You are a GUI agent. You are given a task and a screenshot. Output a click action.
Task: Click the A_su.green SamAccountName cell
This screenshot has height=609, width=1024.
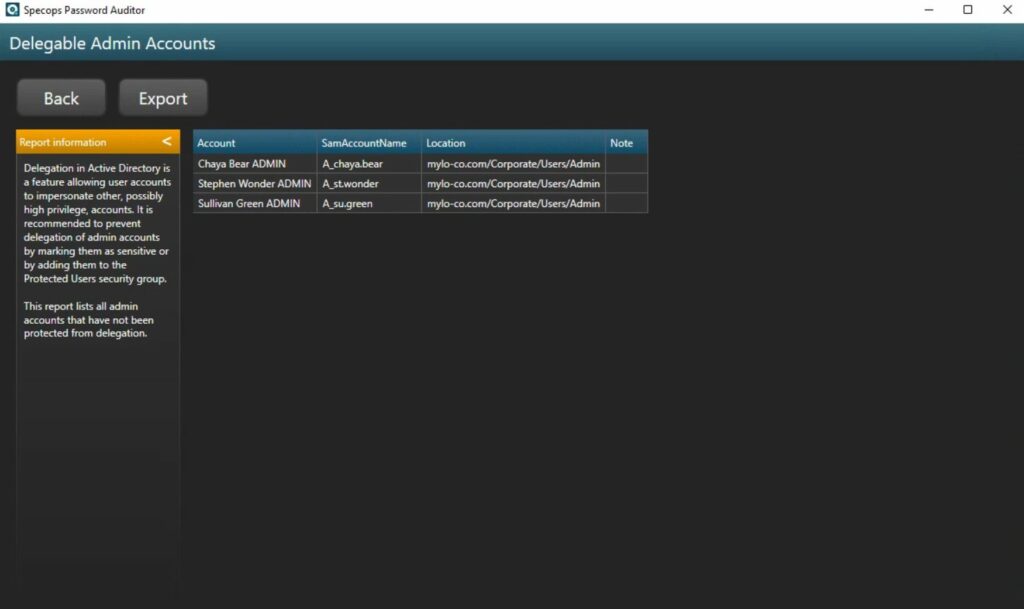coord(369,203)
